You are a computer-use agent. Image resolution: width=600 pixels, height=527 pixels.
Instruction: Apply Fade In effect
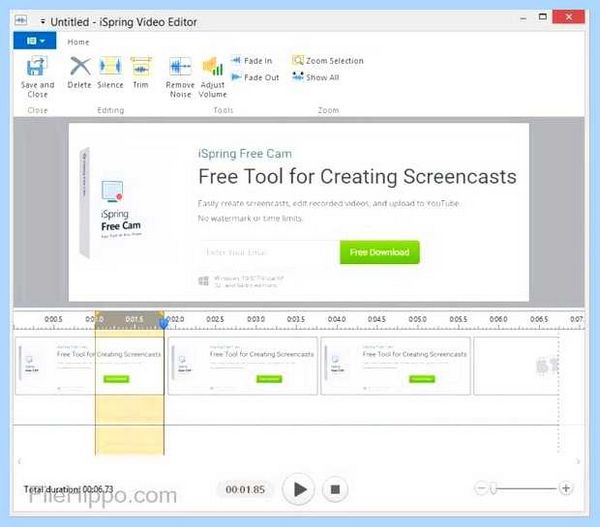252,61
